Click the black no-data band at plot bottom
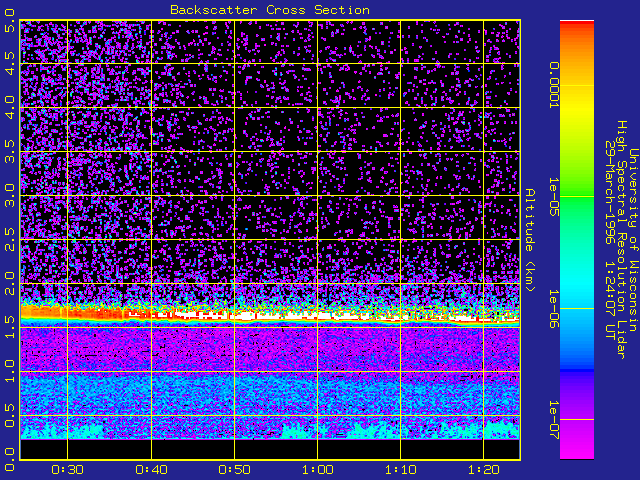Viewport: 640px width, 480px height. tap(270, 449)
